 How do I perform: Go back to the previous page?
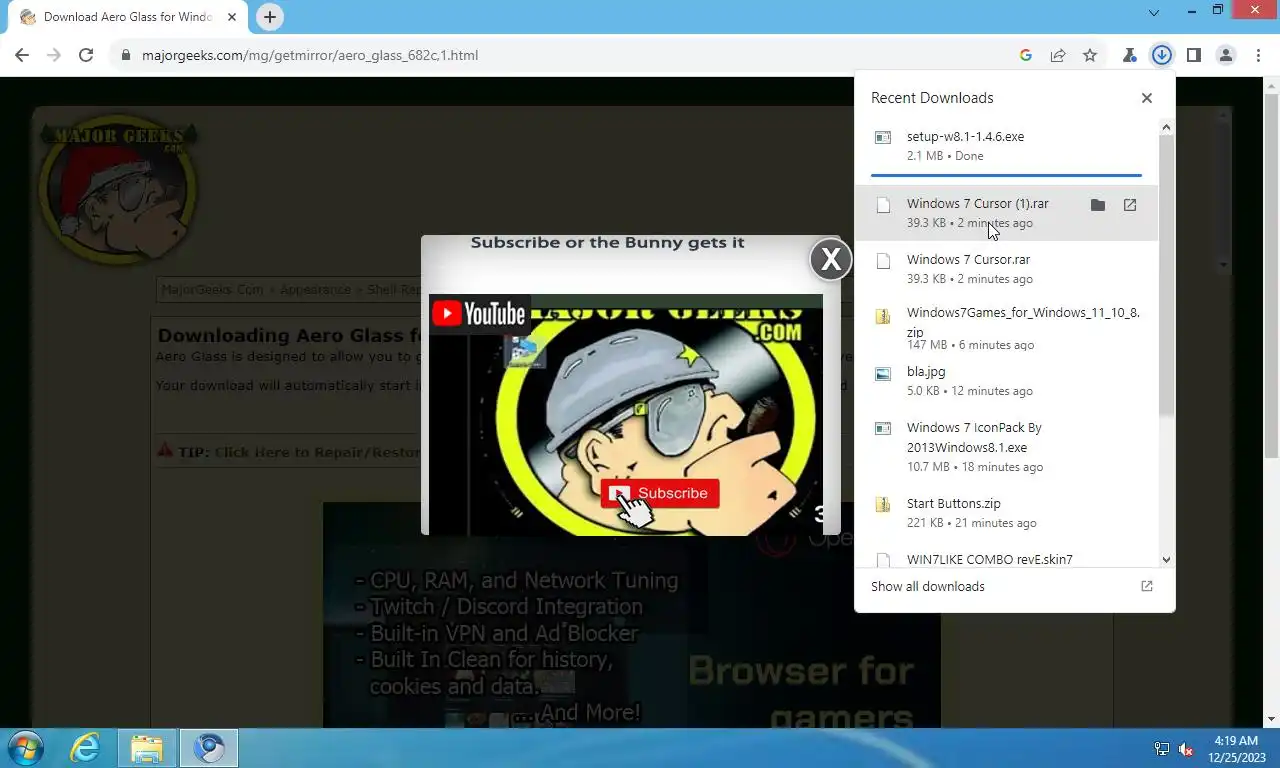click(22, 55)
